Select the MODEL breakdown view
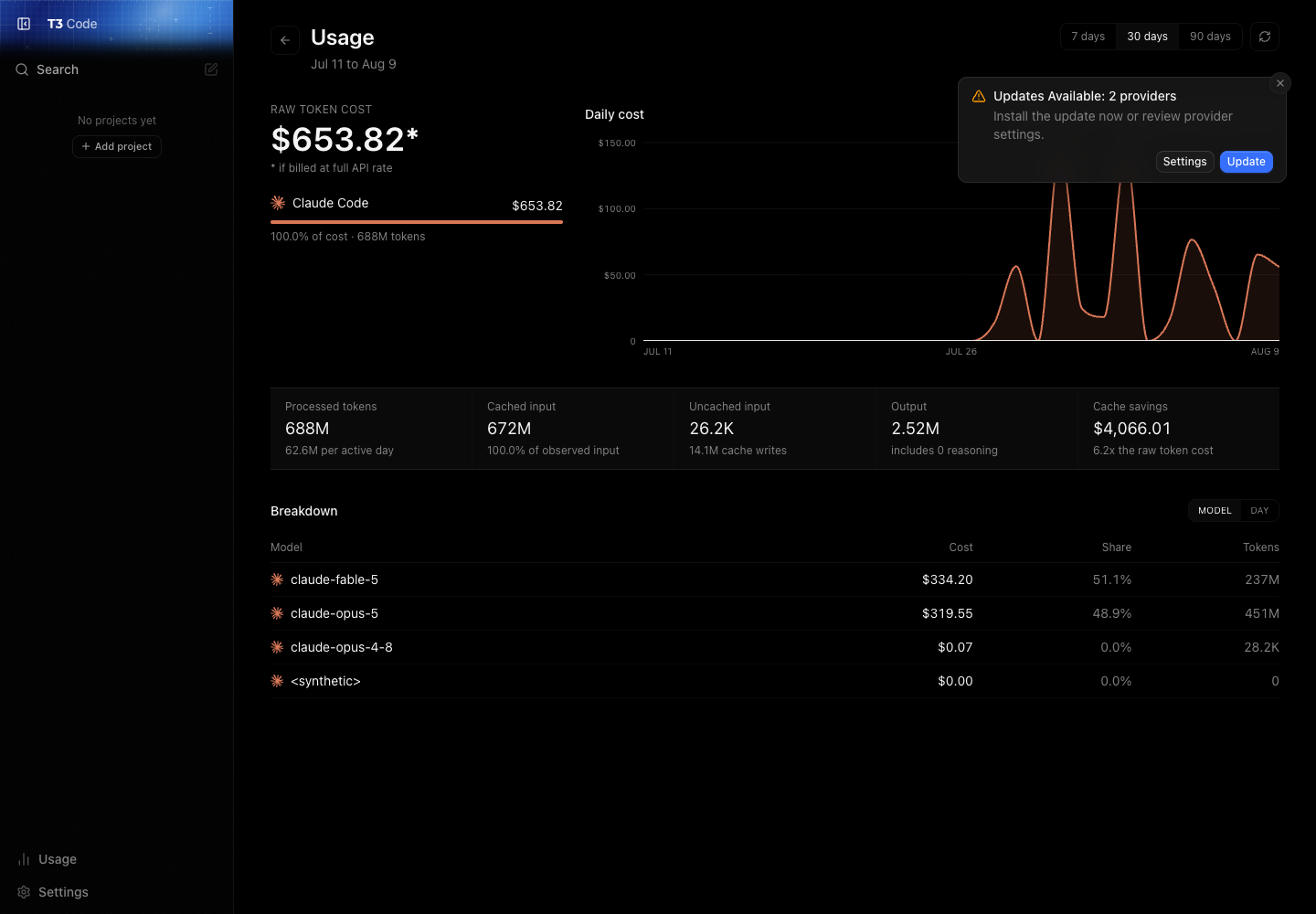Screen dimensions: 1316x914 tap(1215, 511)
